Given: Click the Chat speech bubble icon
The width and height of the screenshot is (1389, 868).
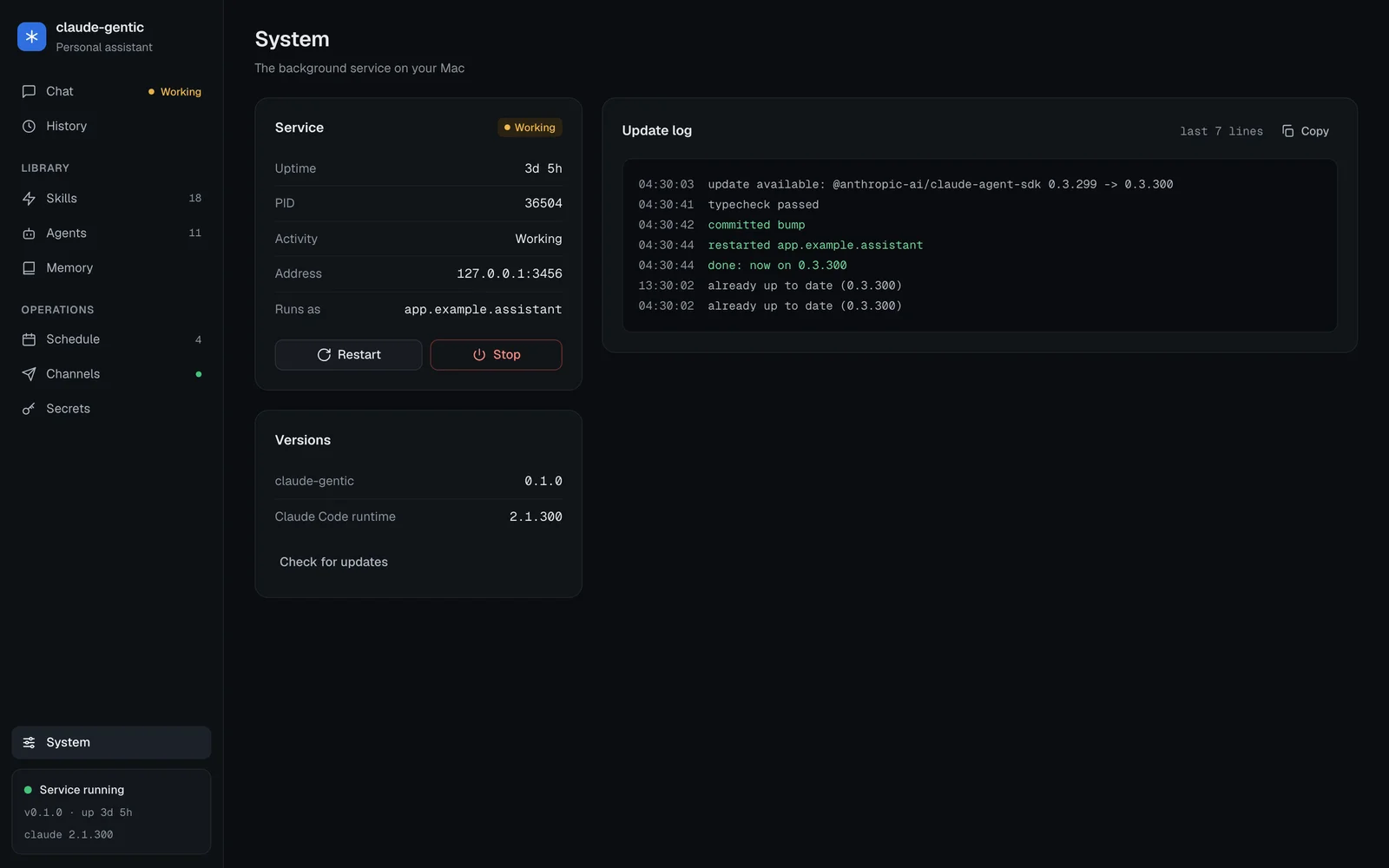Looking at the screenshot, I should point(29,91).
